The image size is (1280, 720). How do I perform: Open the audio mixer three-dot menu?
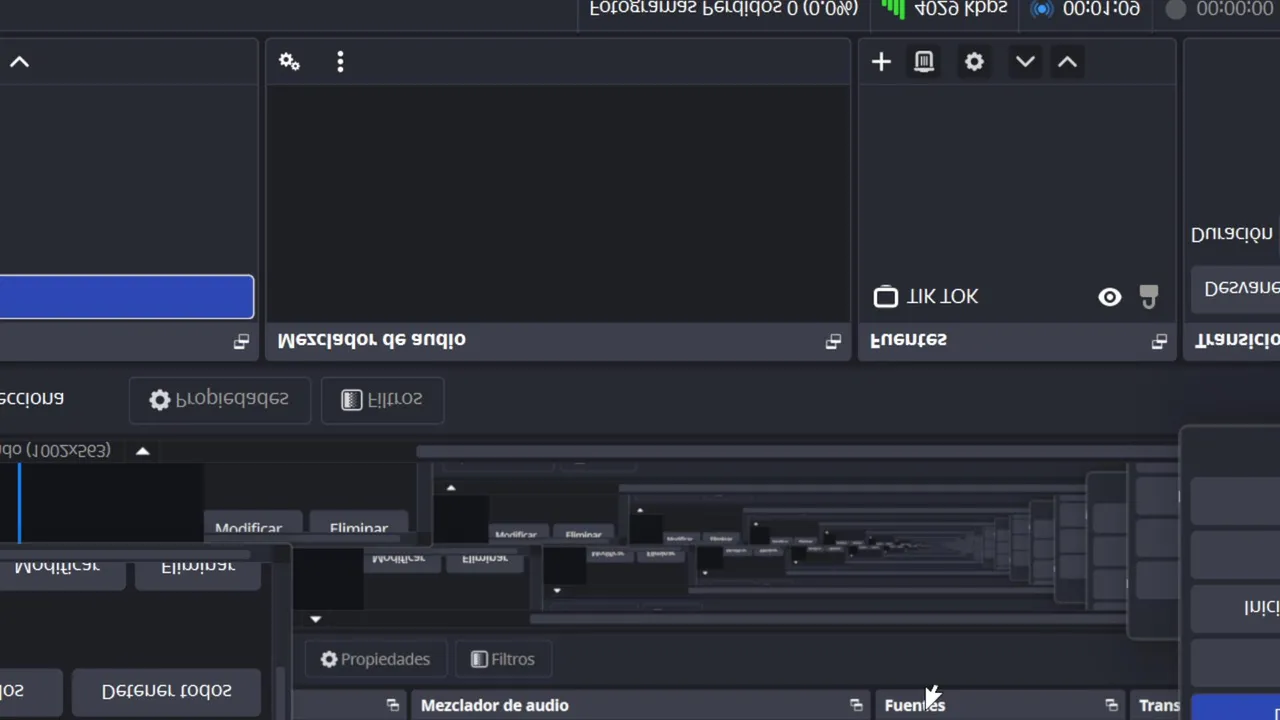[x=340, y=62]
